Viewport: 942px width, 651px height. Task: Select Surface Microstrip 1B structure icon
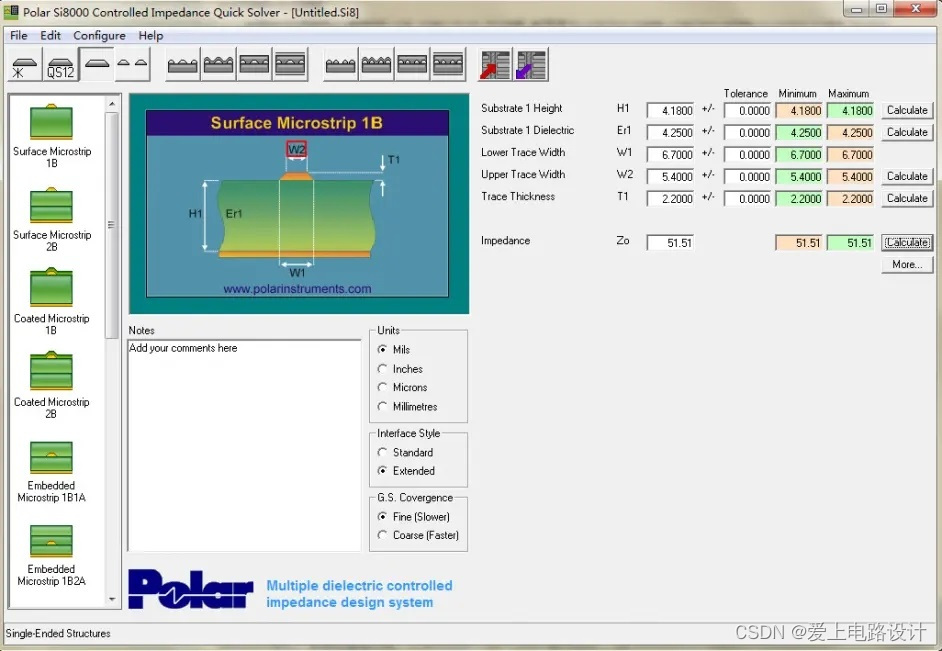pyautogui.click(x=52, y=121)
